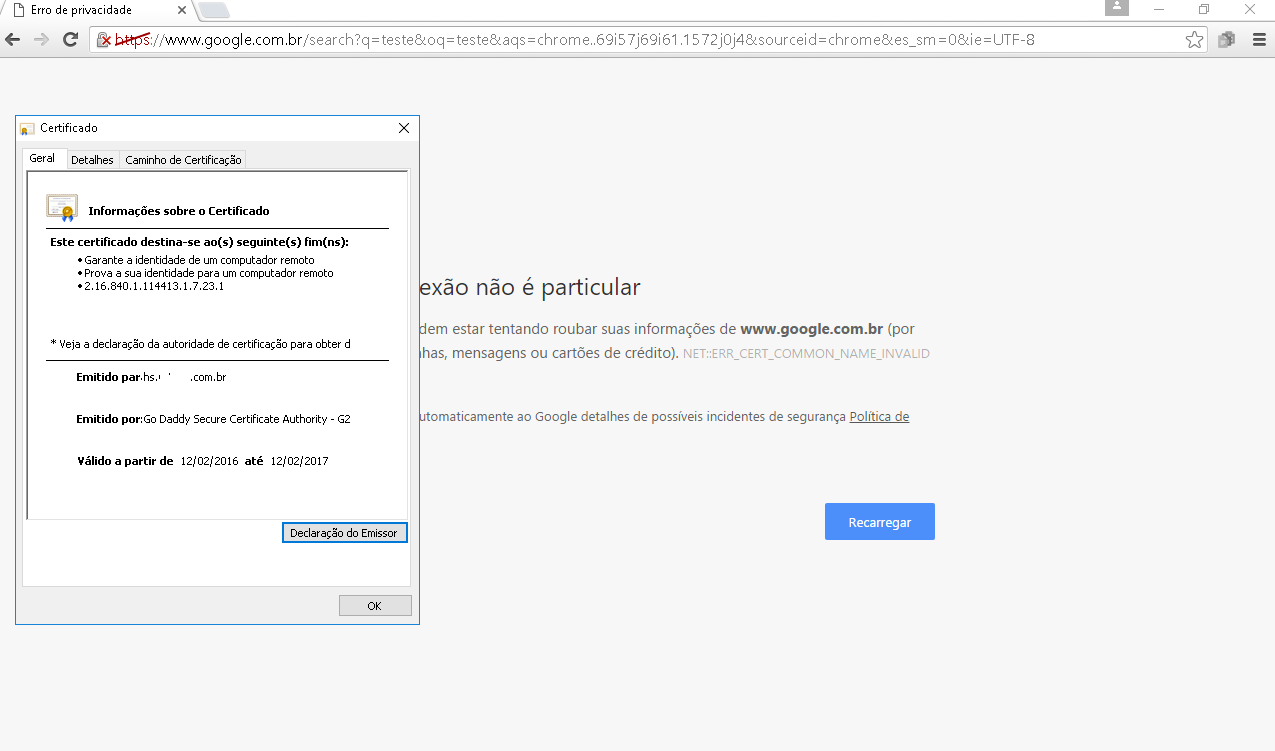The width and height of the screenshot is (1275, 751).
Task: Minimize the Chrome browser window
Action: 1159,8
